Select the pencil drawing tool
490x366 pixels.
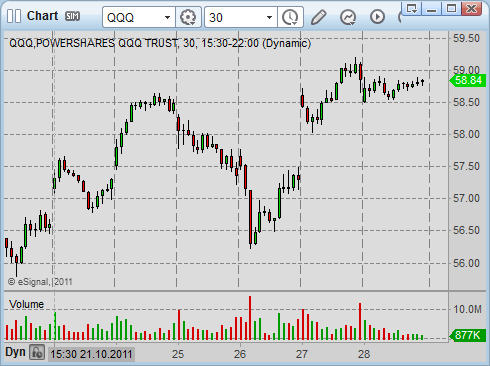319,17
